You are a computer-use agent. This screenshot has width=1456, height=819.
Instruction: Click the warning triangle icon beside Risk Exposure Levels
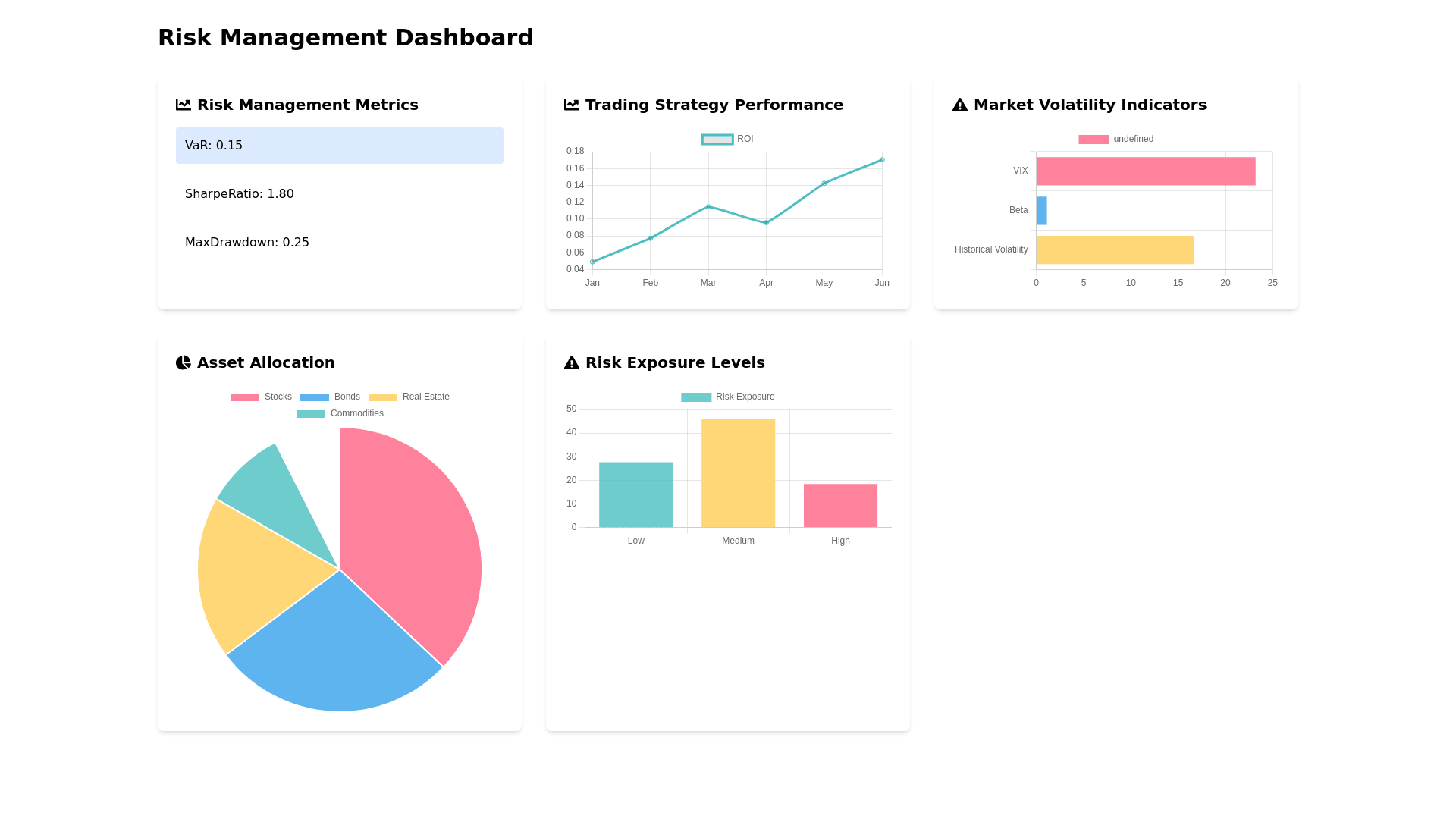click(x=571, y=362)
